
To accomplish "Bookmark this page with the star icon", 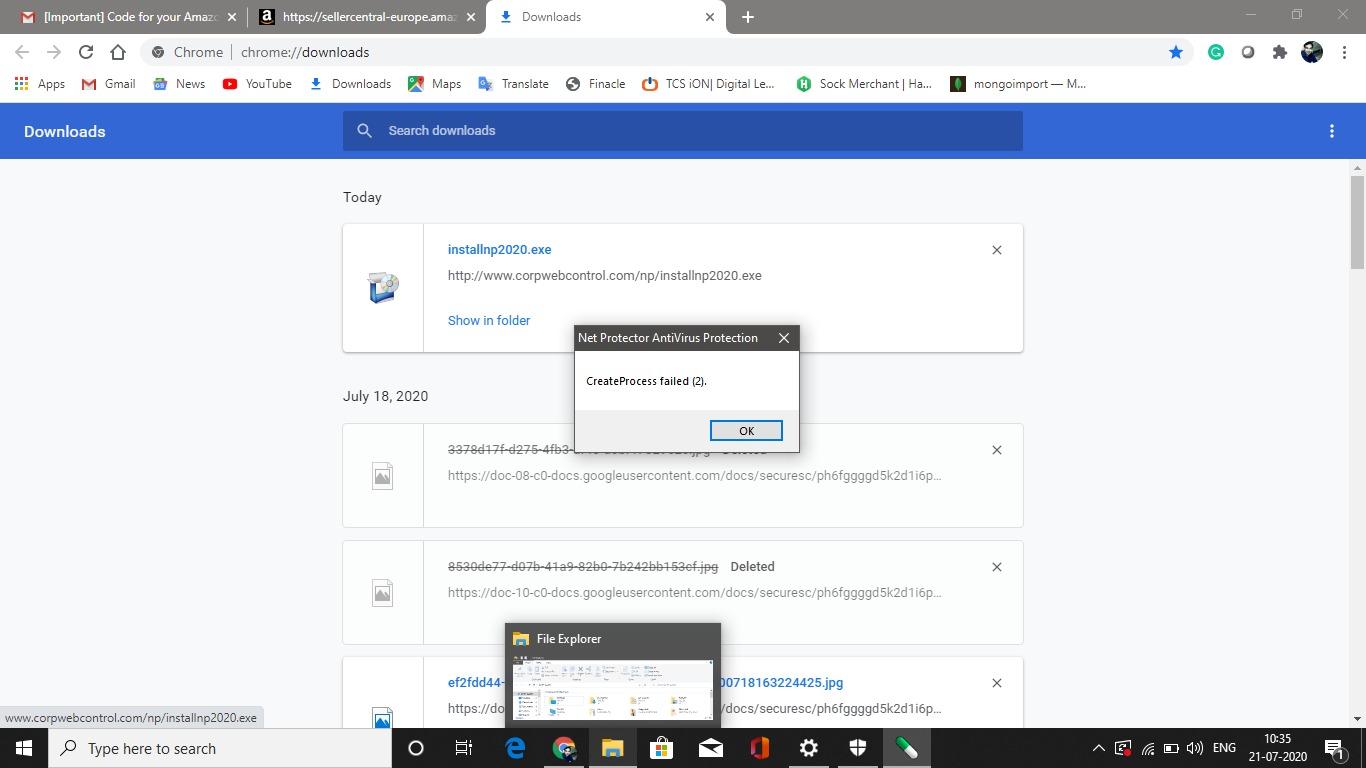I will click(1176, 51).
